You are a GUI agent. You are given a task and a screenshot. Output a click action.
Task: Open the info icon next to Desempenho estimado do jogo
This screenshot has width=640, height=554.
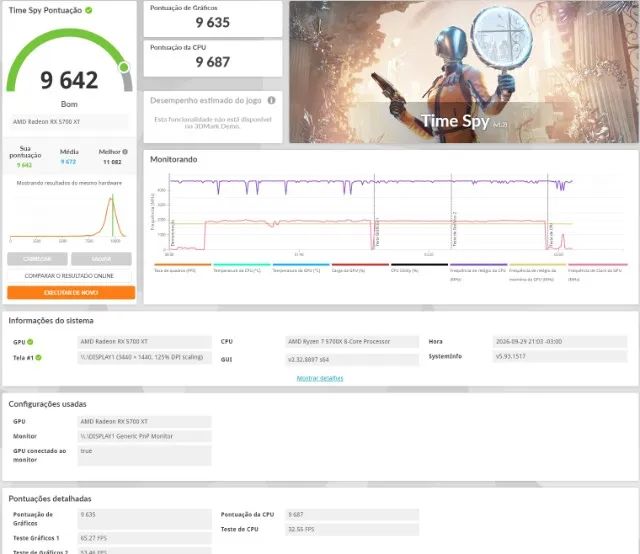[271, 100]
